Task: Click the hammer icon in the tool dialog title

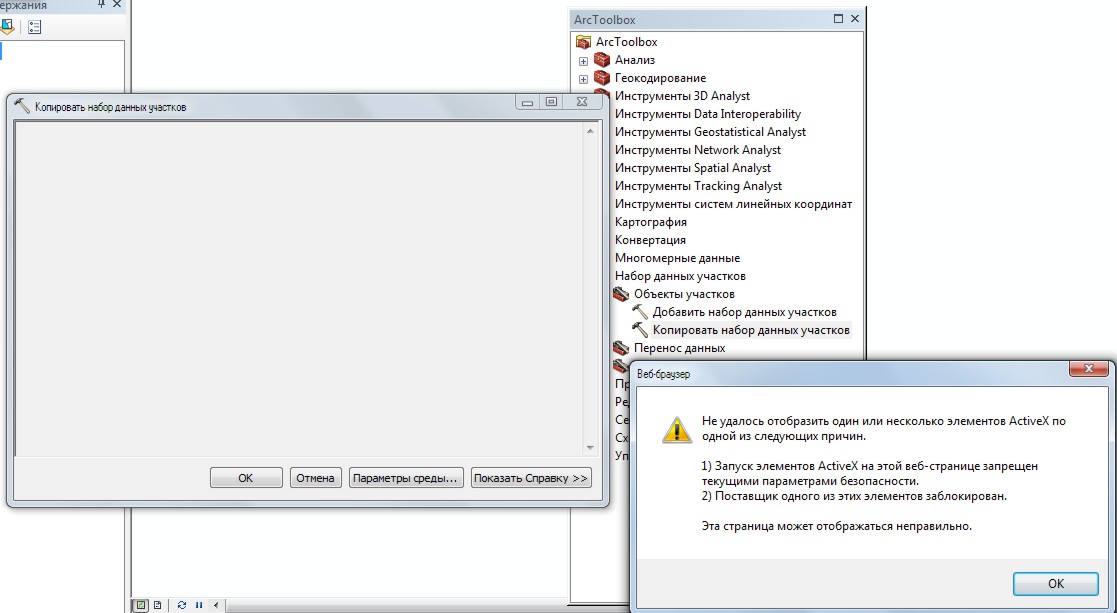Action: click(22, 106)
